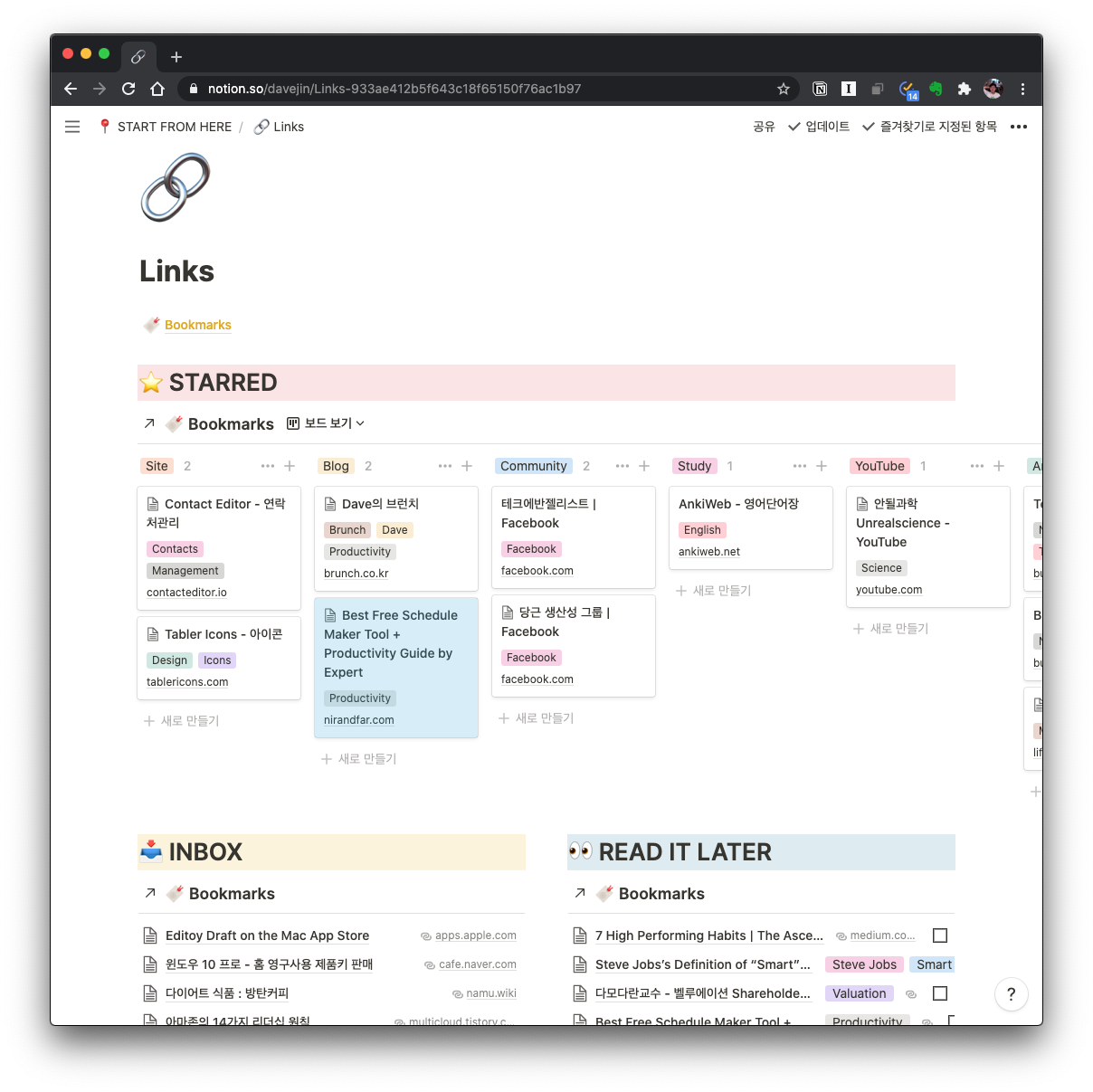
Task: Open Tabler Icons card
Action: tap(219, 658)
